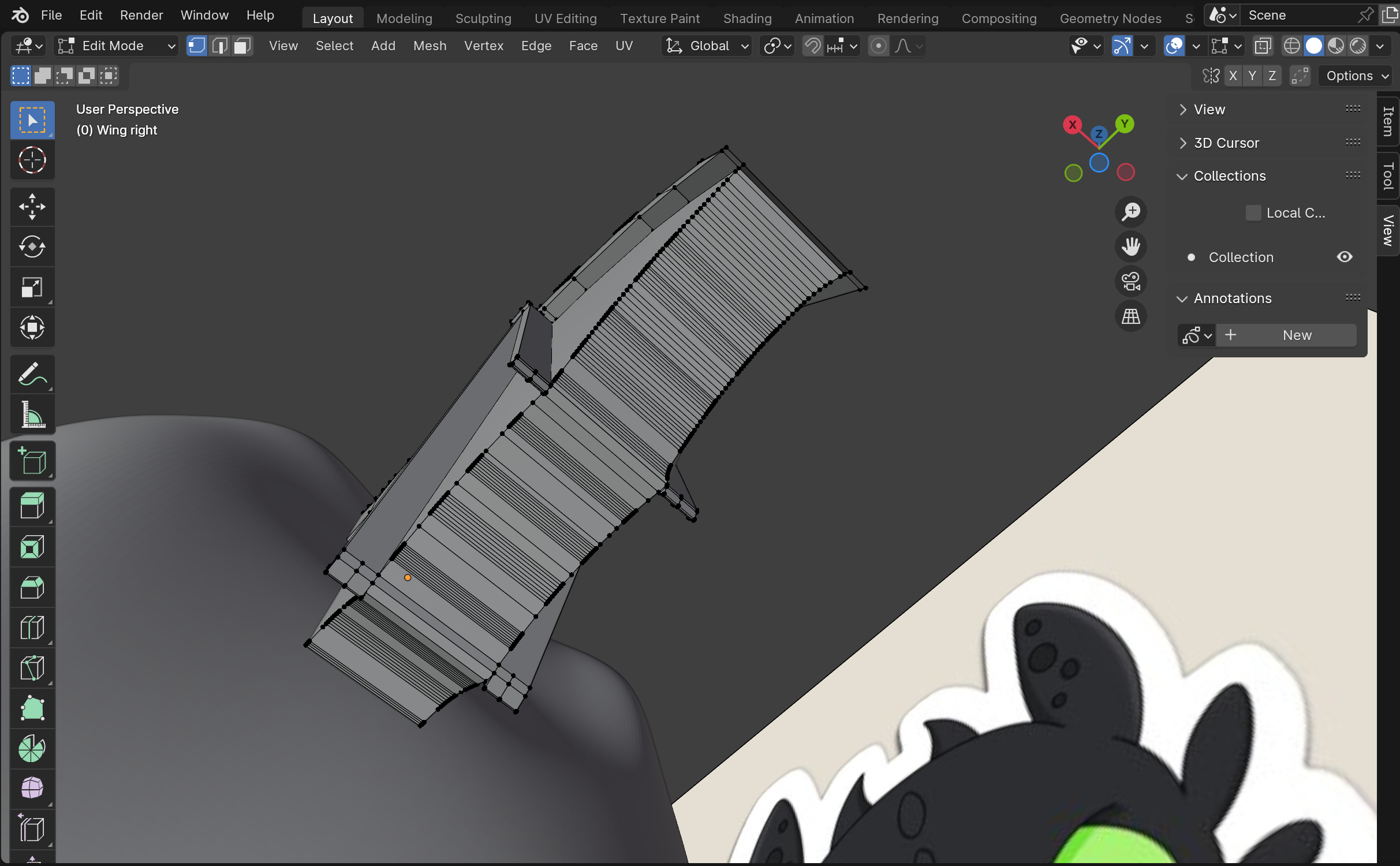Select the Move tool
The height and width of the screenshot is (866, 1400).
click(32, 207)
